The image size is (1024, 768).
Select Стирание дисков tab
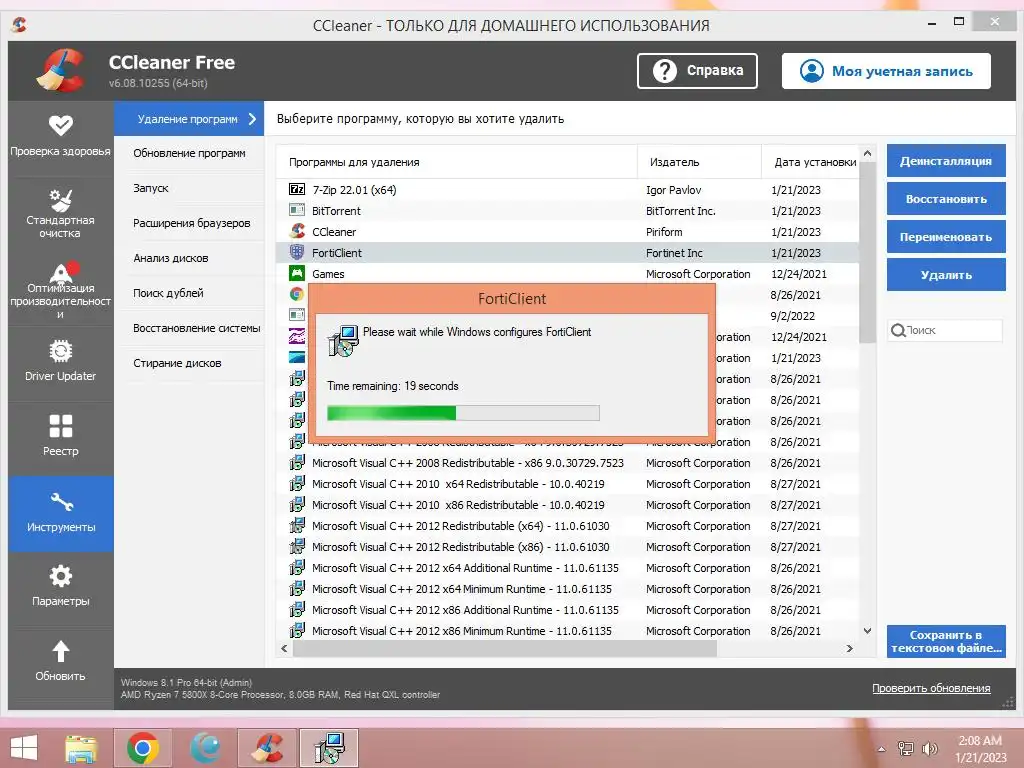tap(189, 362)
